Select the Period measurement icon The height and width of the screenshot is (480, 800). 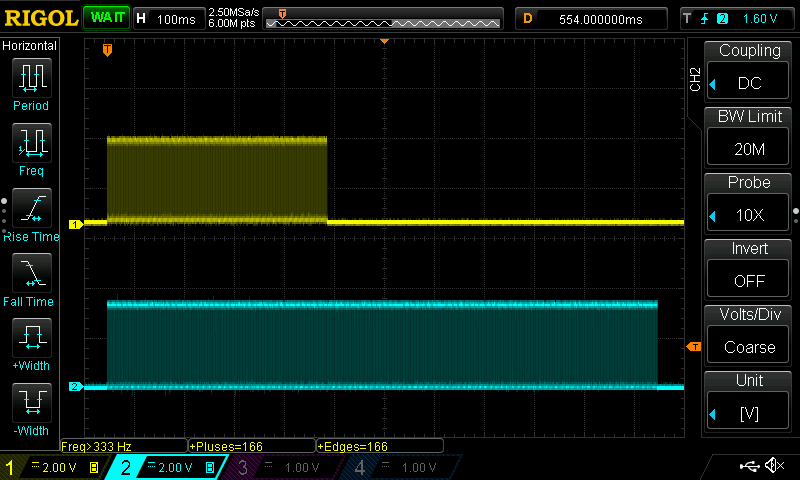[x=31, y=78]
